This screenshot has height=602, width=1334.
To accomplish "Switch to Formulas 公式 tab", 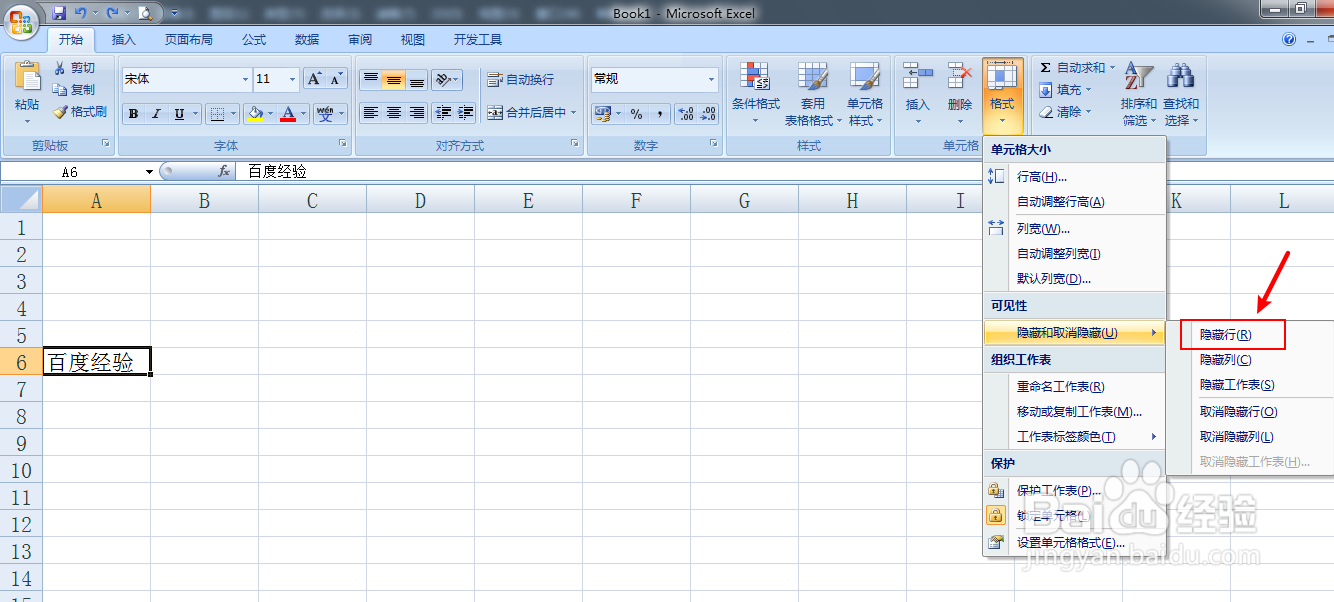I will 254,40.
